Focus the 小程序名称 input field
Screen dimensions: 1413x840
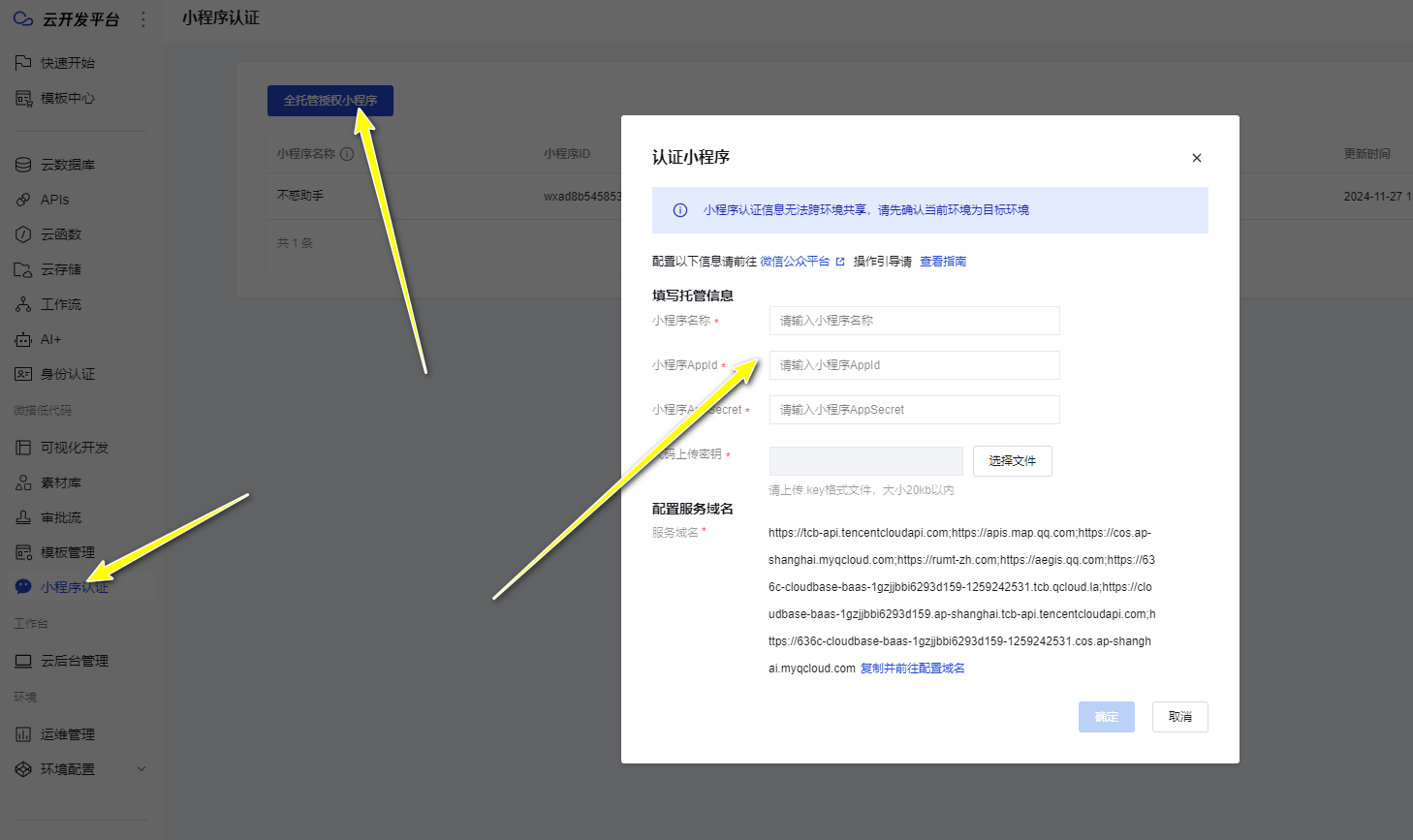click(x=915, y=321)
